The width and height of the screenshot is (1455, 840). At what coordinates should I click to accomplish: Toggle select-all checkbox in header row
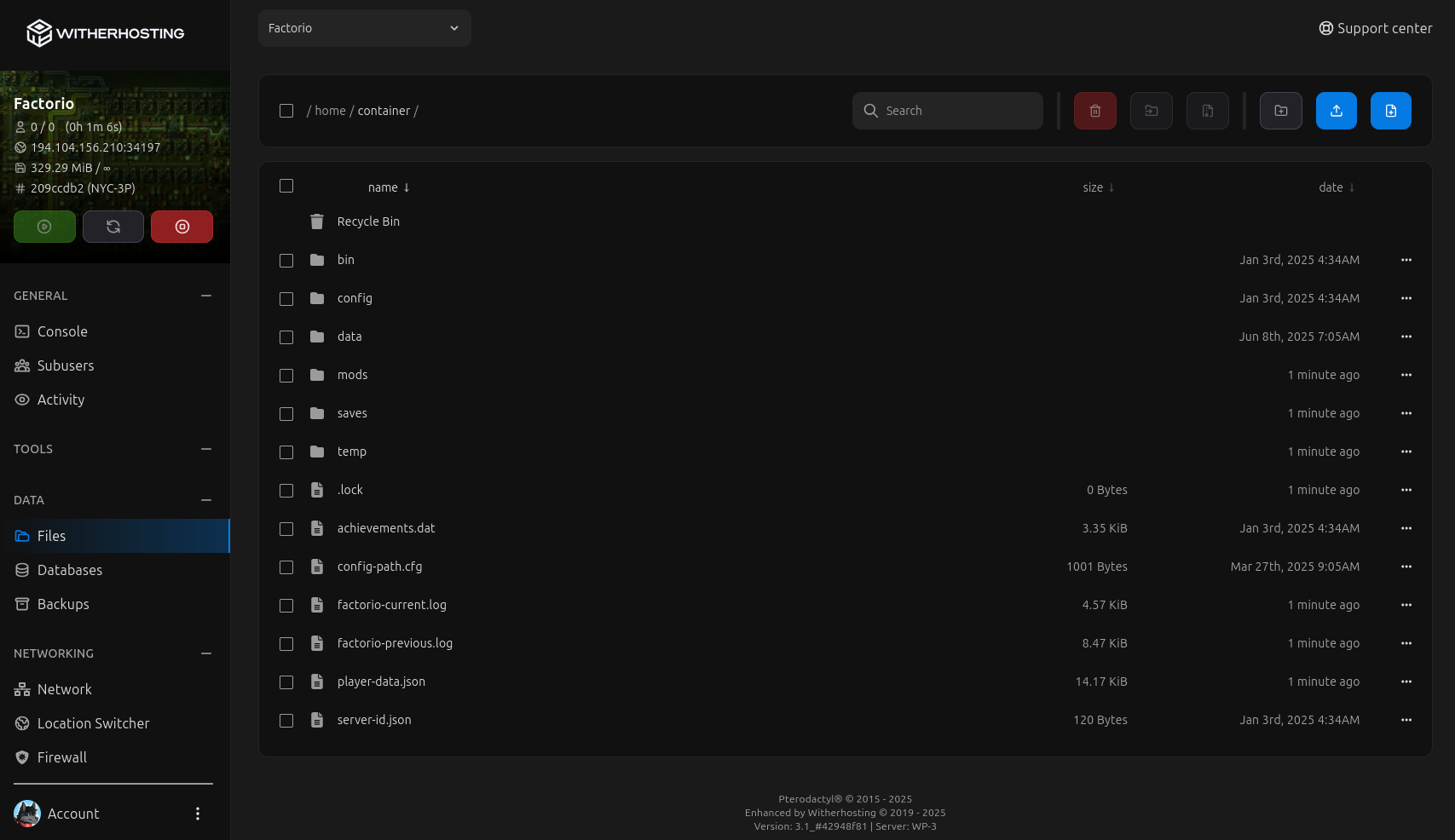pos(286,186)
